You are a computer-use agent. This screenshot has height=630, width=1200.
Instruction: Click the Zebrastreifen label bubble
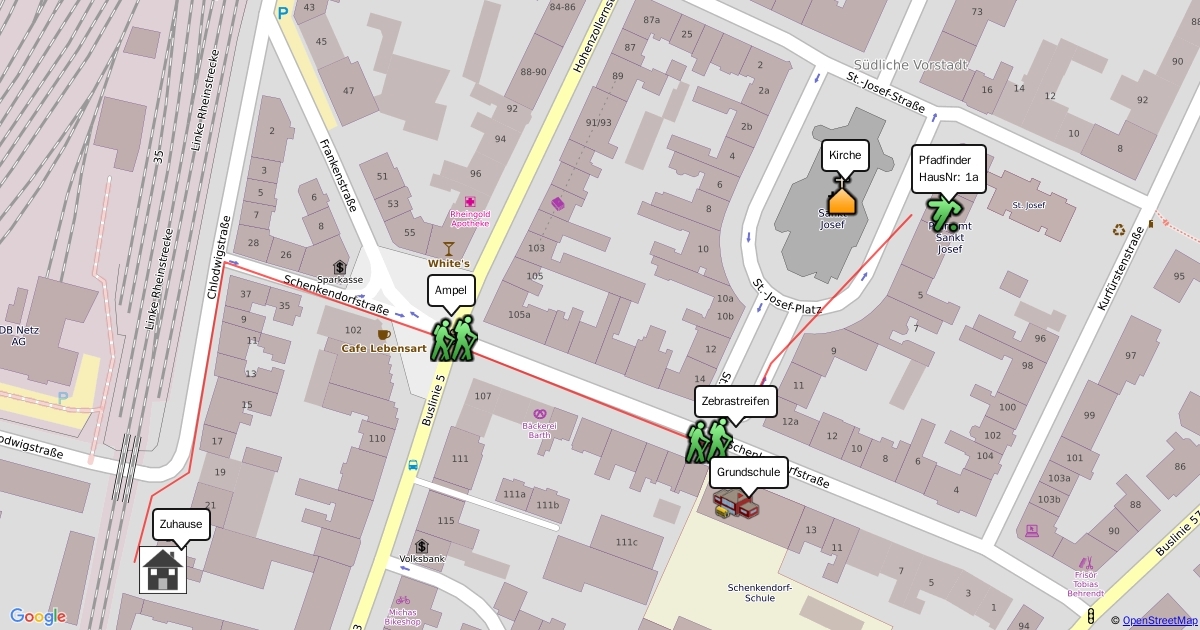coord(735,401)
